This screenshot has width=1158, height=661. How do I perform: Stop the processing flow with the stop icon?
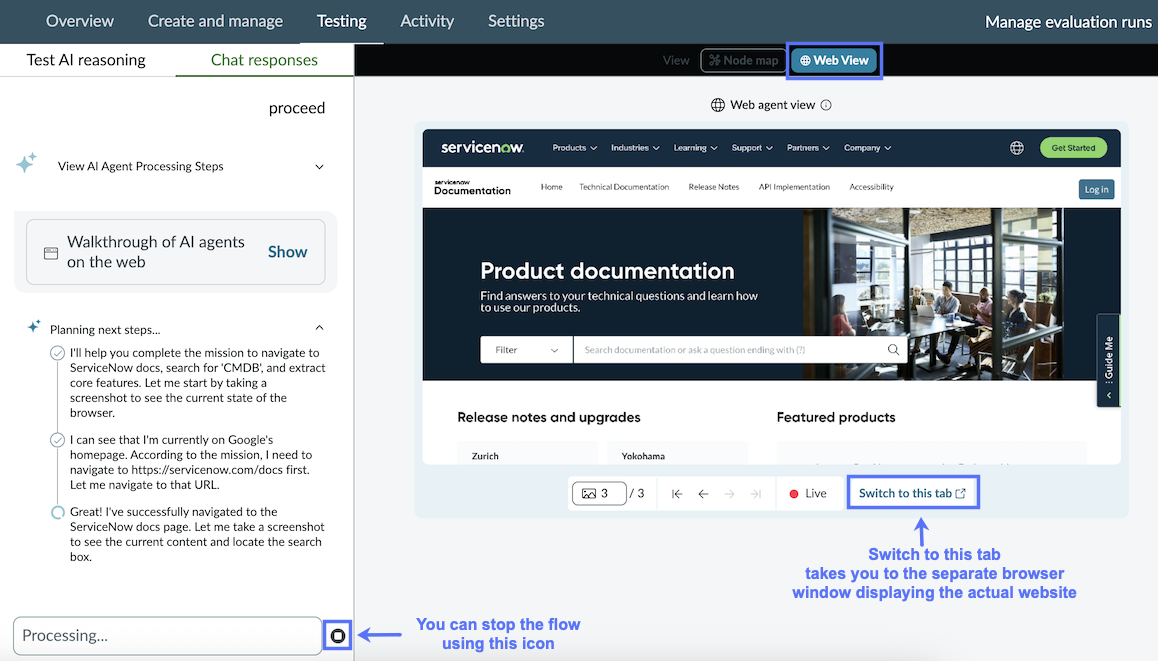point(338,635)
